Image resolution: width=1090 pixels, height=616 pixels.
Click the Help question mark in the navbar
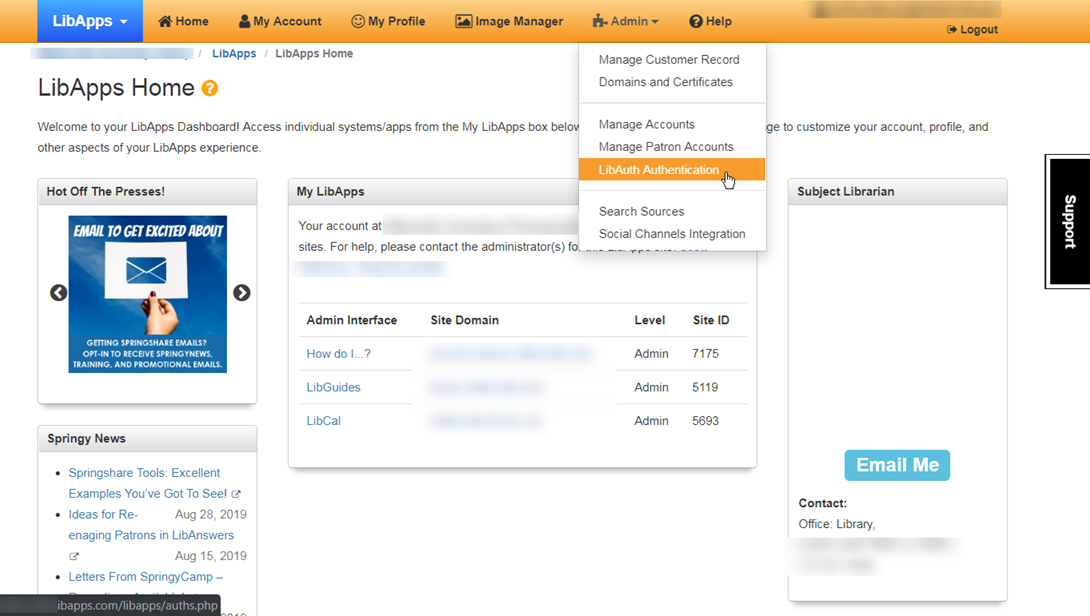(694, 20)
